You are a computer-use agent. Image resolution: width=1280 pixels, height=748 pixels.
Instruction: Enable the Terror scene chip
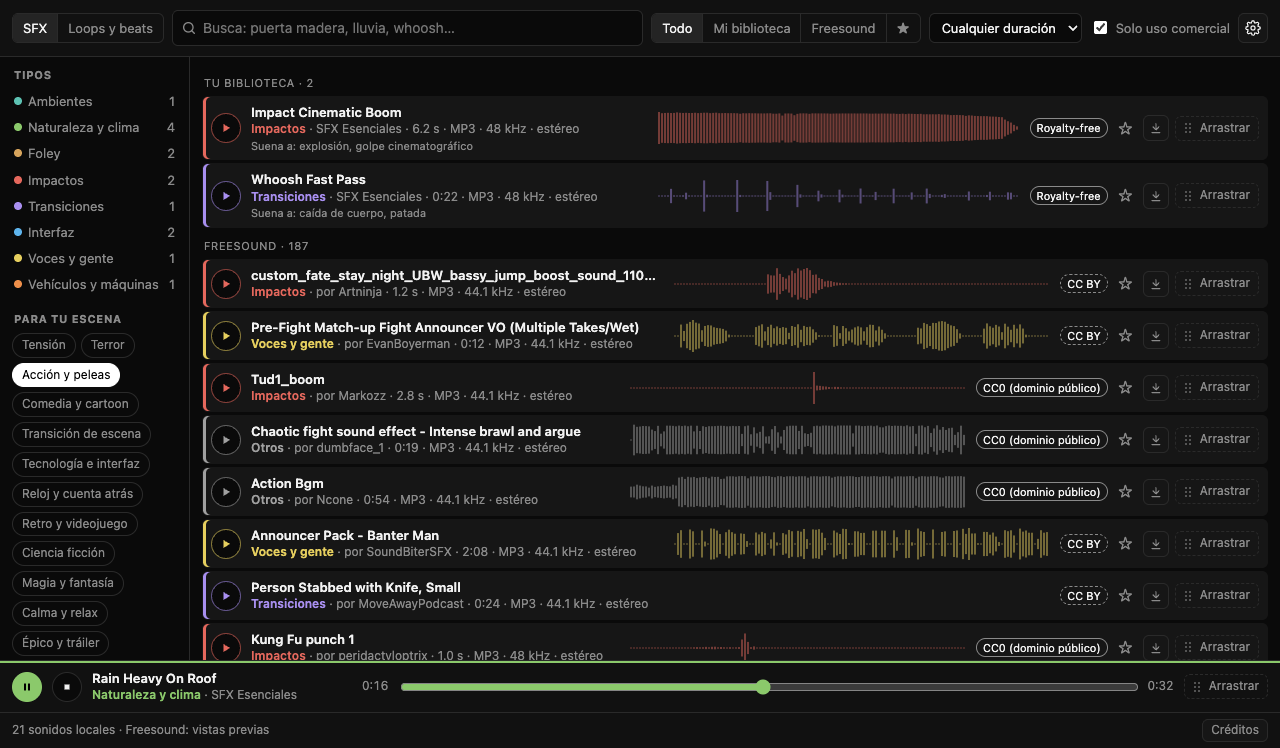[108, 345]
